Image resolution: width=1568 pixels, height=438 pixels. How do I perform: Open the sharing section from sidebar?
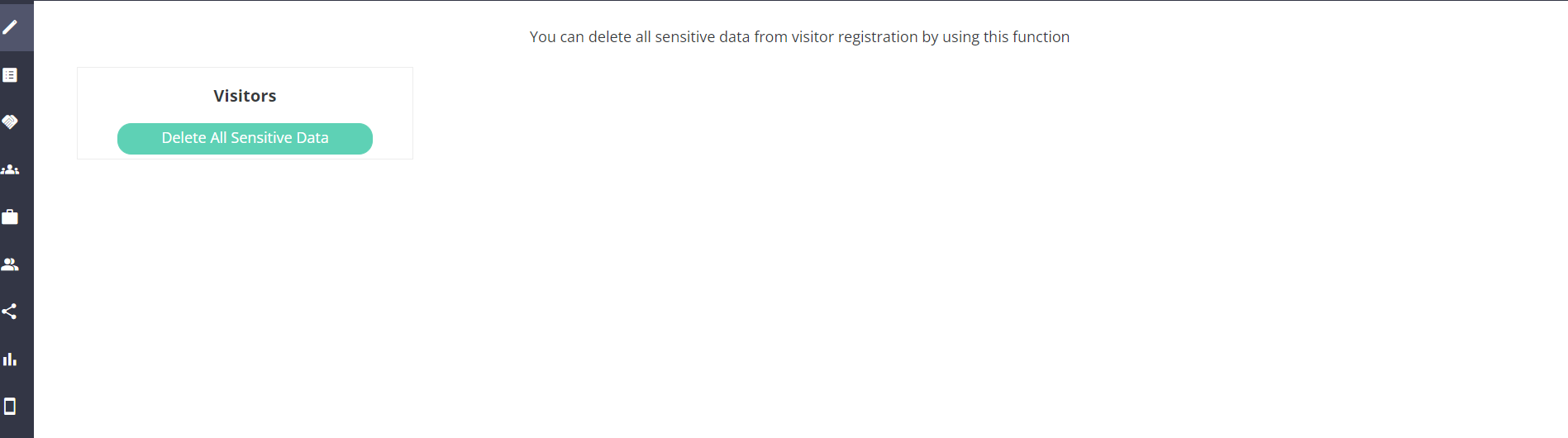pyautogui.click(x=10, y=312)
